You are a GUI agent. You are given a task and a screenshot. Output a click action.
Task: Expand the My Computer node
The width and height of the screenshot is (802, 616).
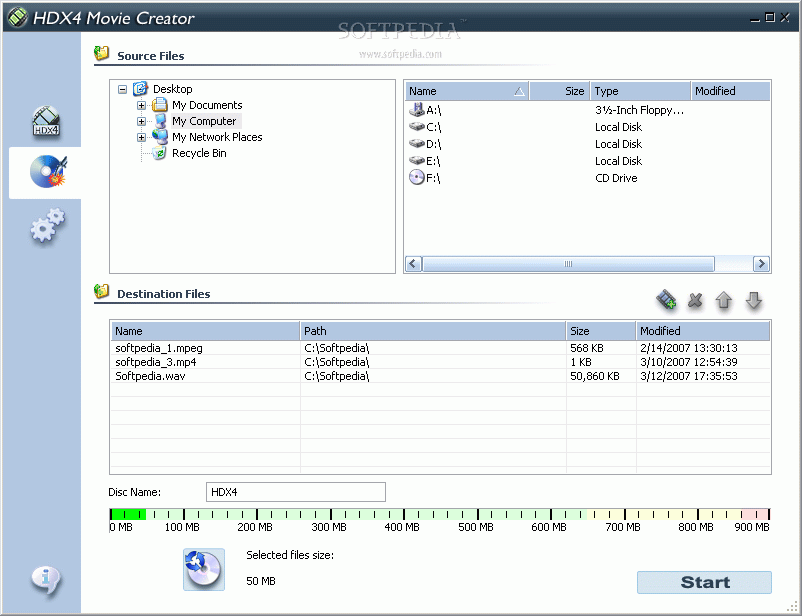pos(141,121)
